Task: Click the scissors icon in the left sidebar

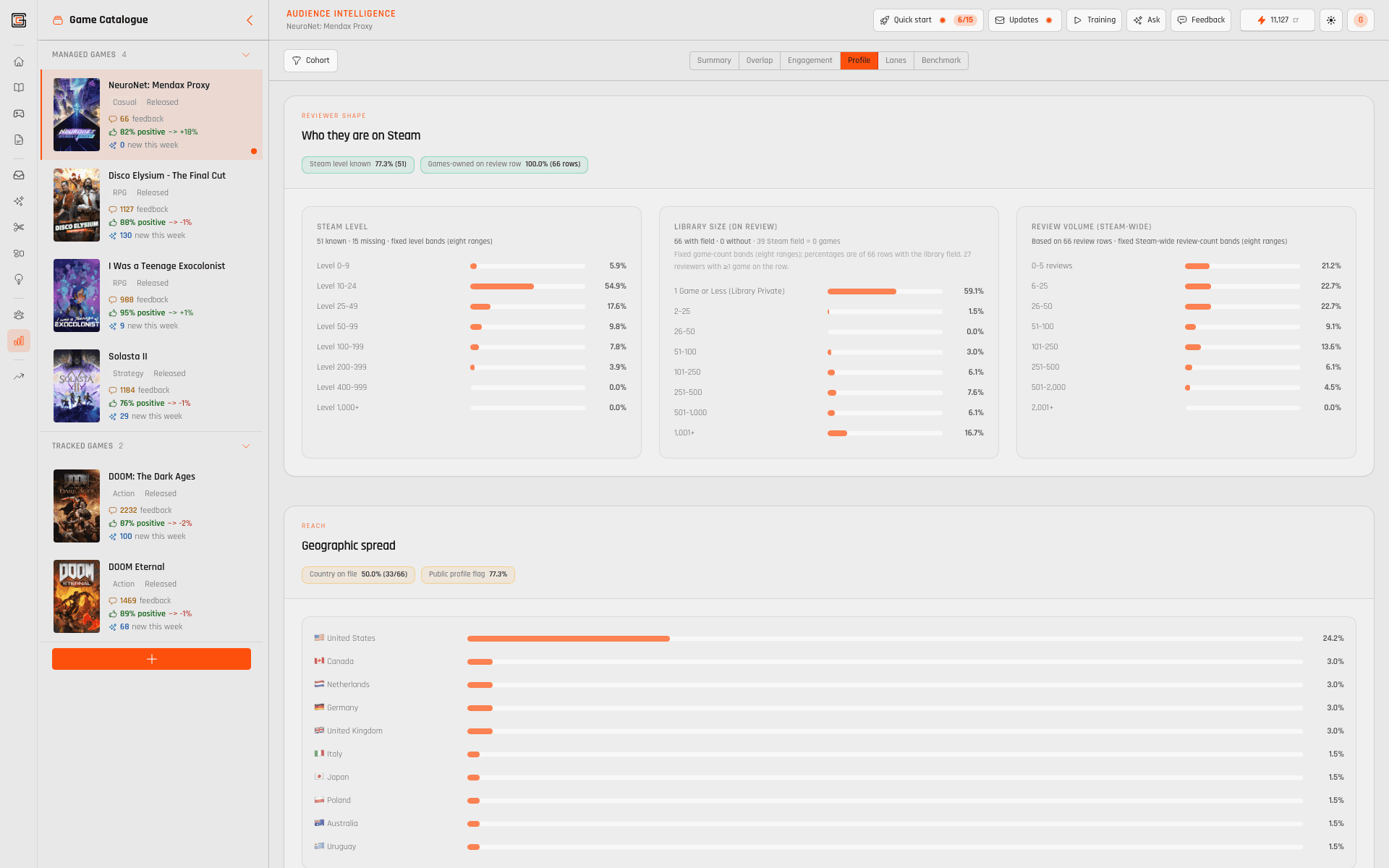Action: pos(19,227)
